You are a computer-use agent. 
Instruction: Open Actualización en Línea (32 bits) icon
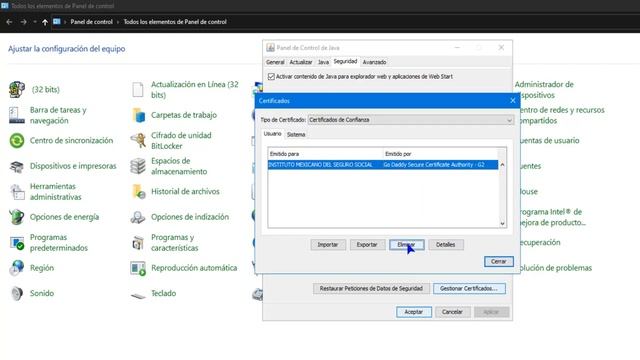tap(138, 89)
